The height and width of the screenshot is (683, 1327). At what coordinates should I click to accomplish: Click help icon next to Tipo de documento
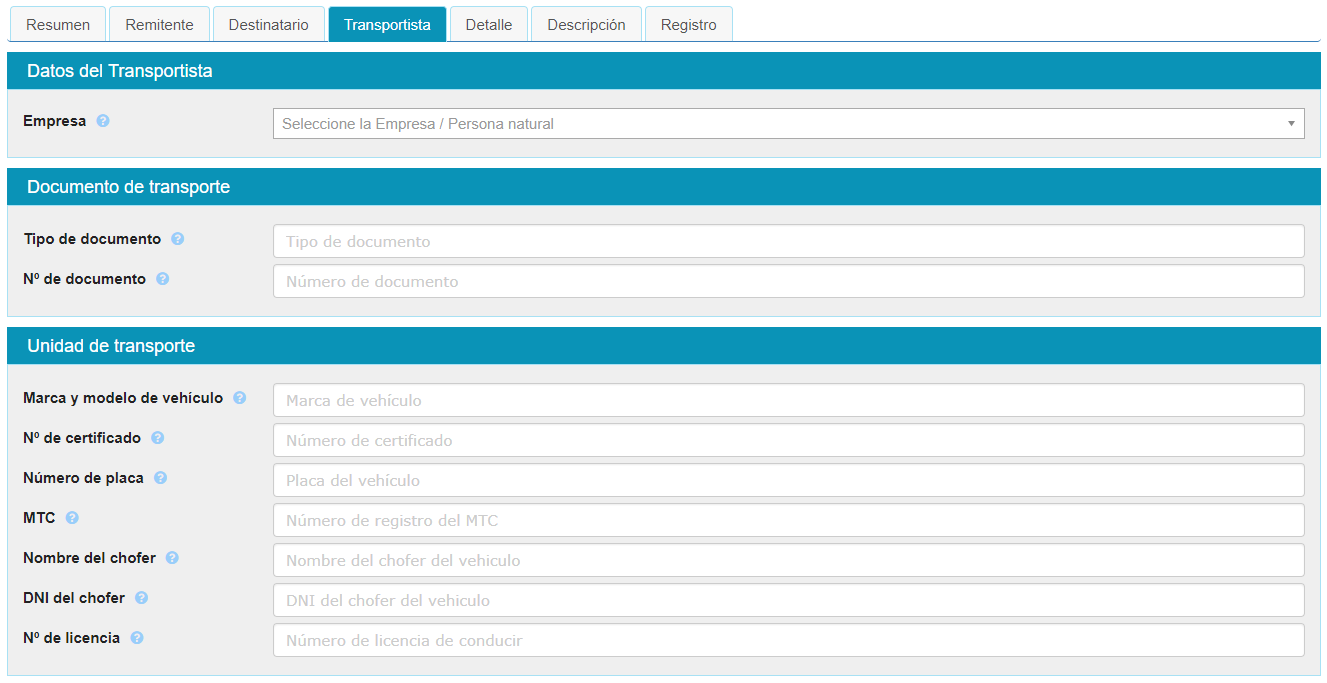178,239
